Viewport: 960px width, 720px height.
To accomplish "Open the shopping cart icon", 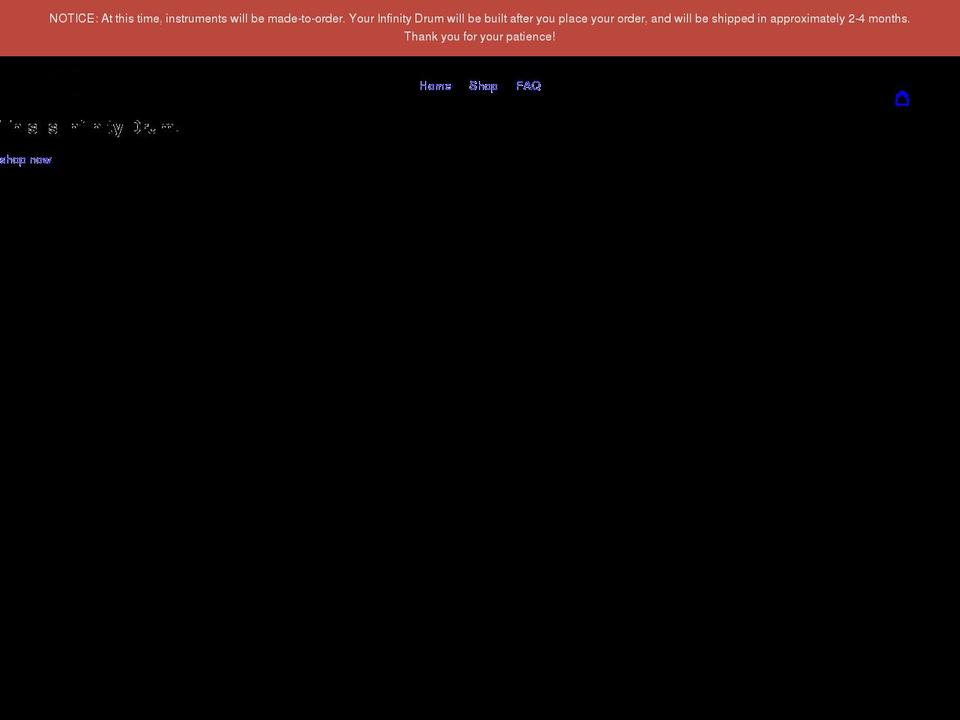I will [902, 98].
